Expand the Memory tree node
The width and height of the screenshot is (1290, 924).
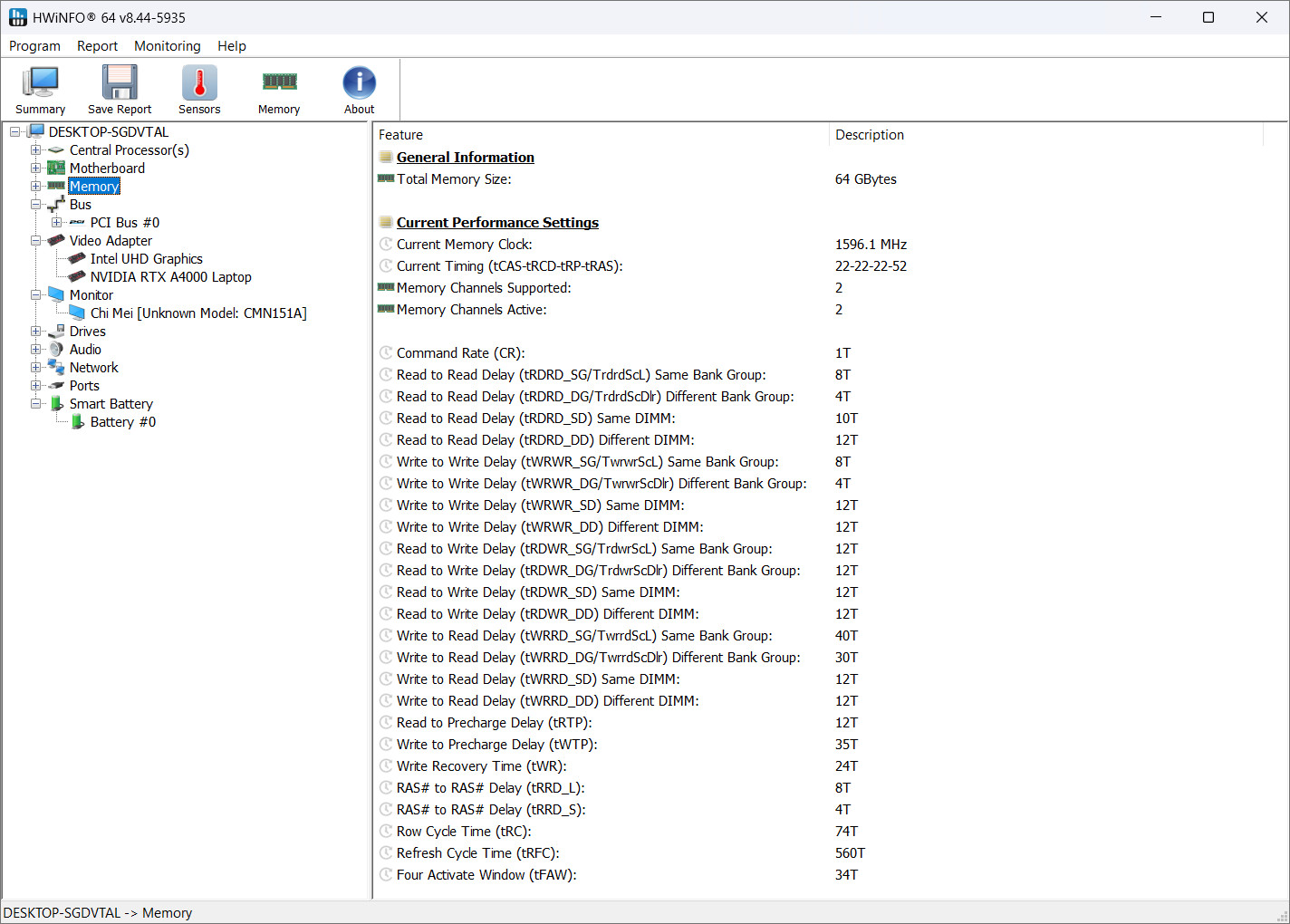35,187
